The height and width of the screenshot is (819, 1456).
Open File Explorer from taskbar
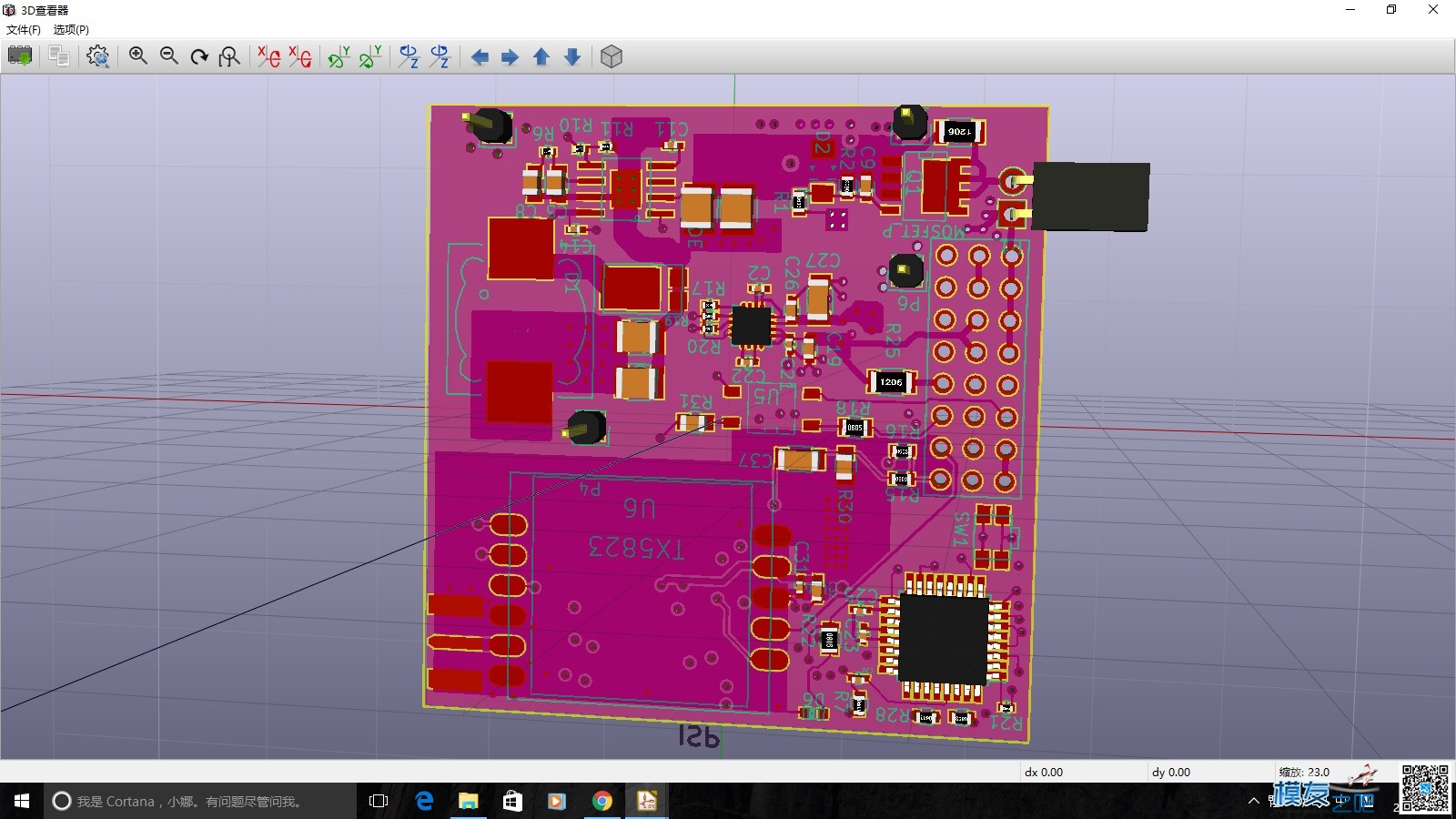tap(468, 801)
